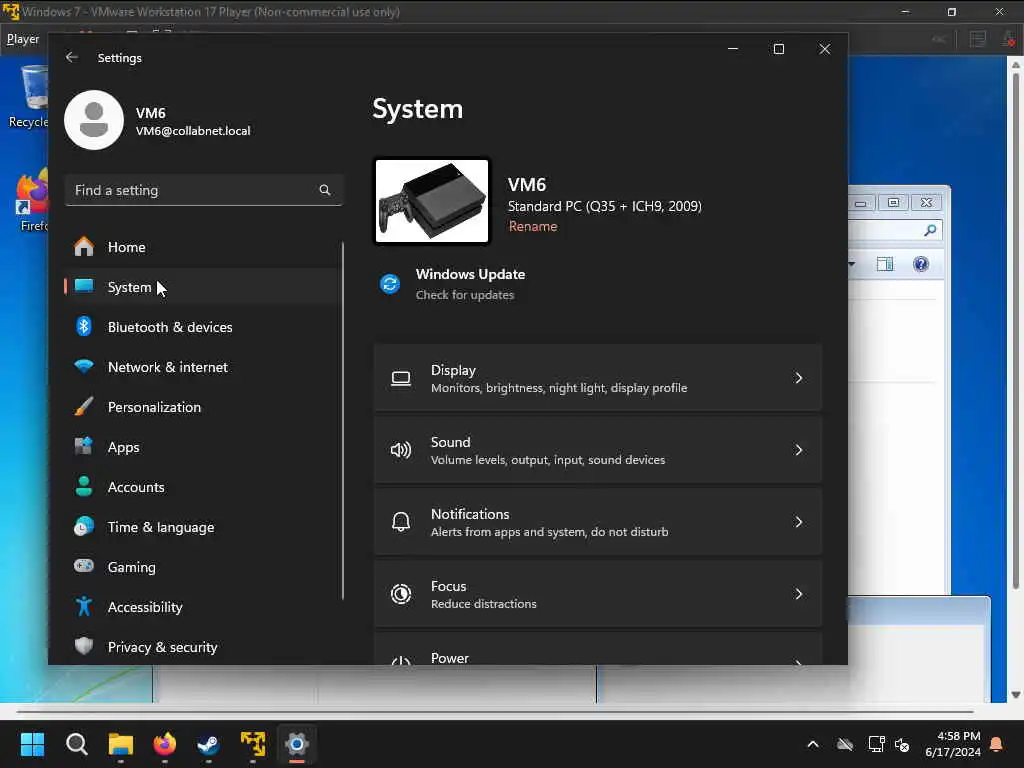Image resolution: width=1024 pixels, height=768 pixels.
Task: Click preview pane icon in background window
Action: 885,264
